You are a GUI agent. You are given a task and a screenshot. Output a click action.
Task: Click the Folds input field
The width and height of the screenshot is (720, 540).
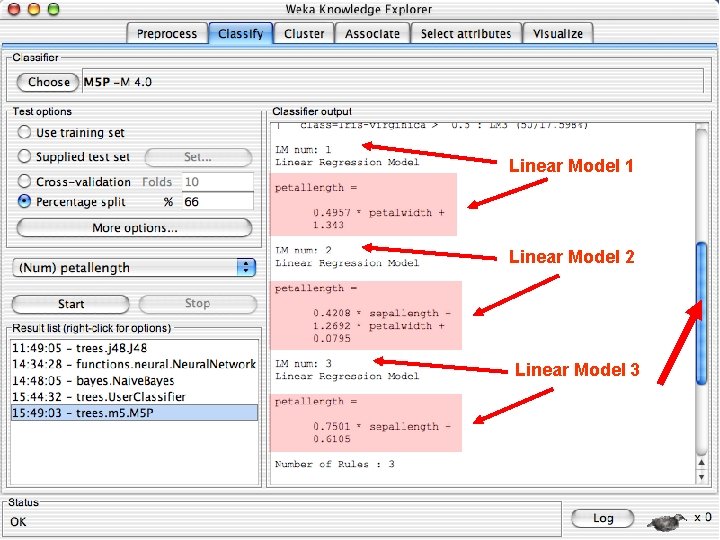(218, 182)
